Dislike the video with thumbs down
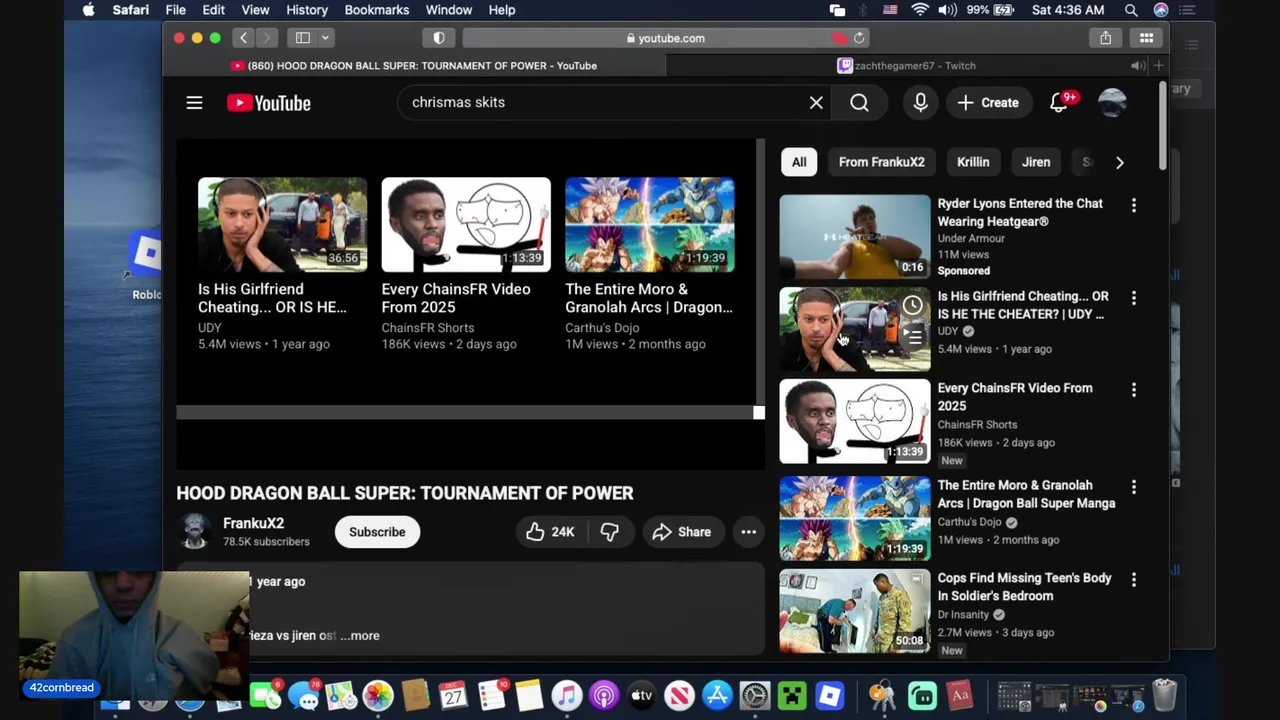The height and width of the screenshot is (720, 1280). pos(609,532)
